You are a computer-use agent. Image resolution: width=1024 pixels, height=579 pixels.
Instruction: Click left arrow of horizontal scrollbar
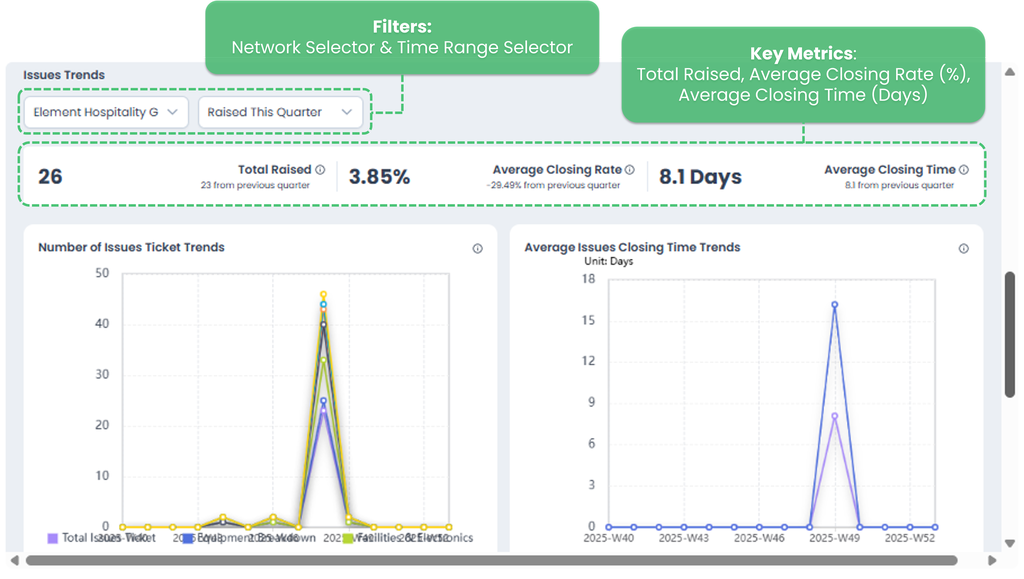[13, 560]
